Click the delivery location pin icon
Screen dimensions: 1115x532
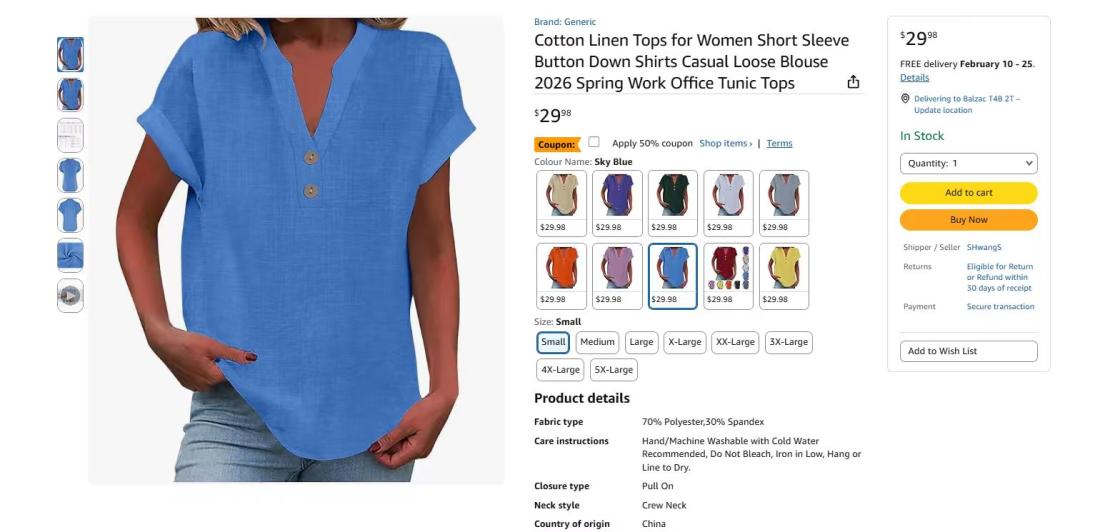click(x=905, y=99)
